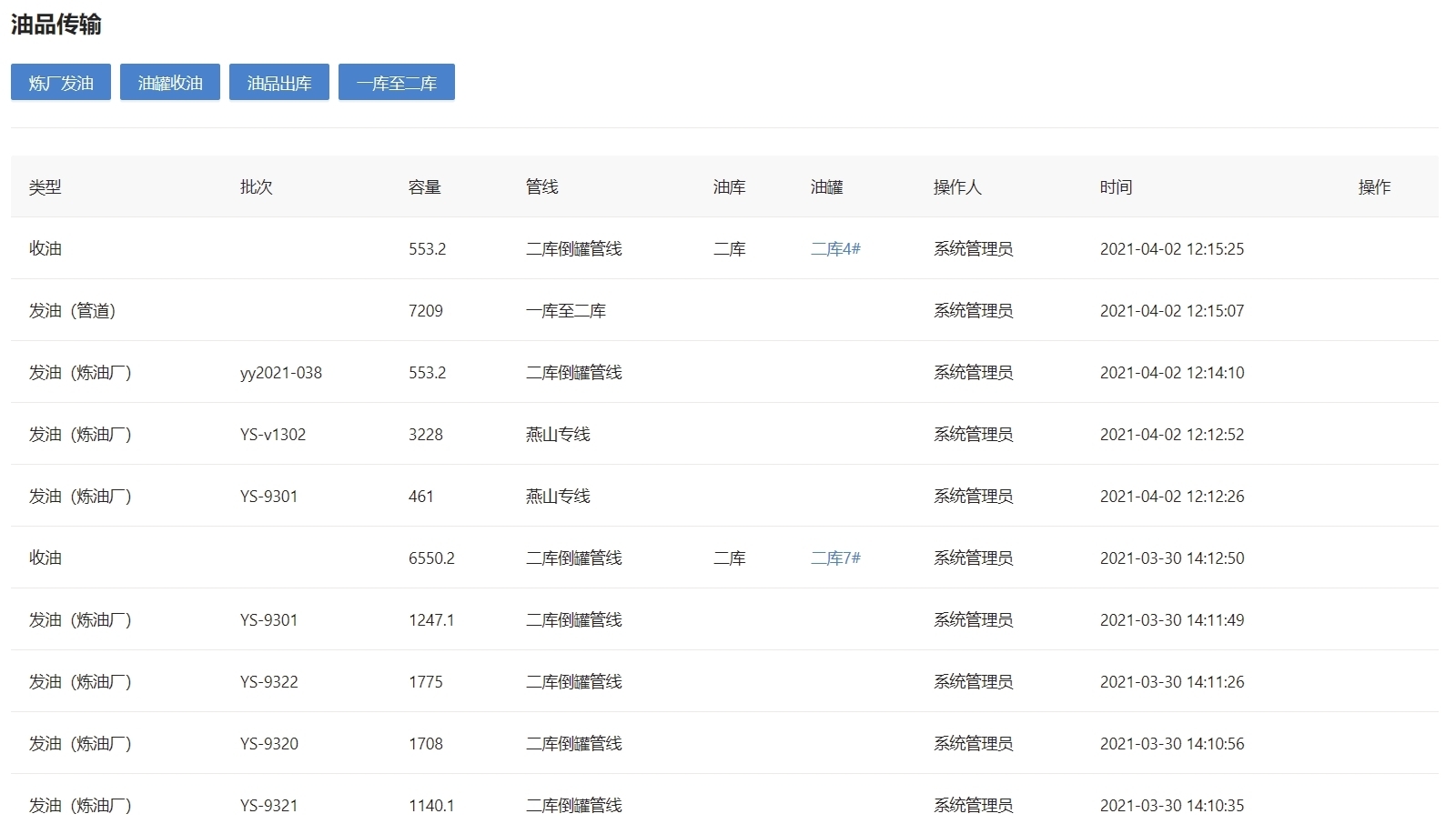The image size is (1456, 834).
Task: Open the 二库7# tank link
Action: pyautogui.click(x=835, y=558)
